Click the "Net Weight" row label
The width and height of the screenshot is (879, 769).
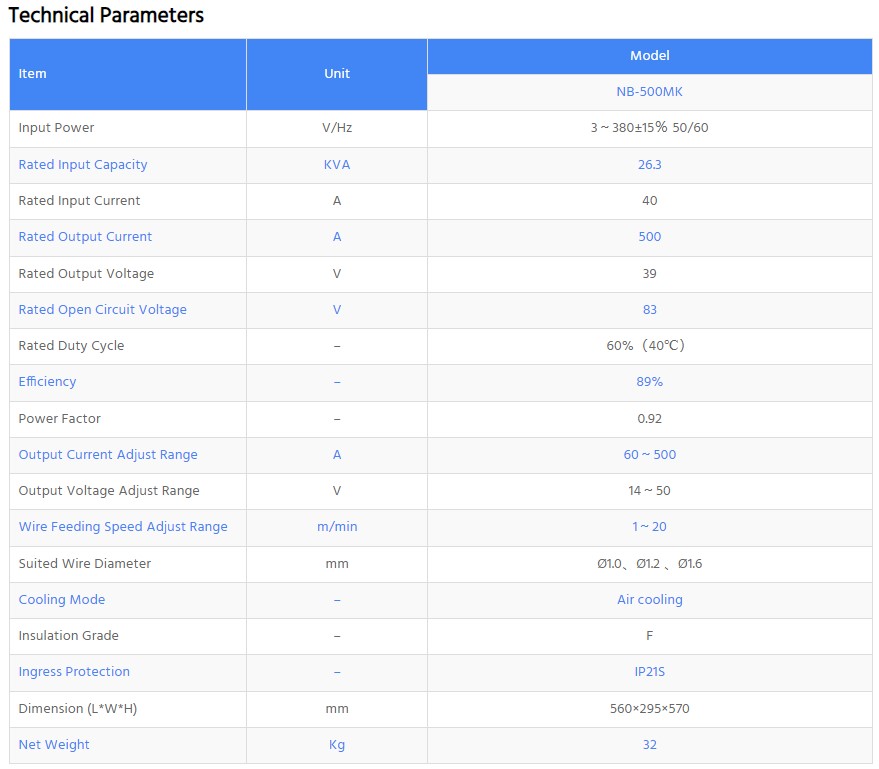(x=54, y=745)
